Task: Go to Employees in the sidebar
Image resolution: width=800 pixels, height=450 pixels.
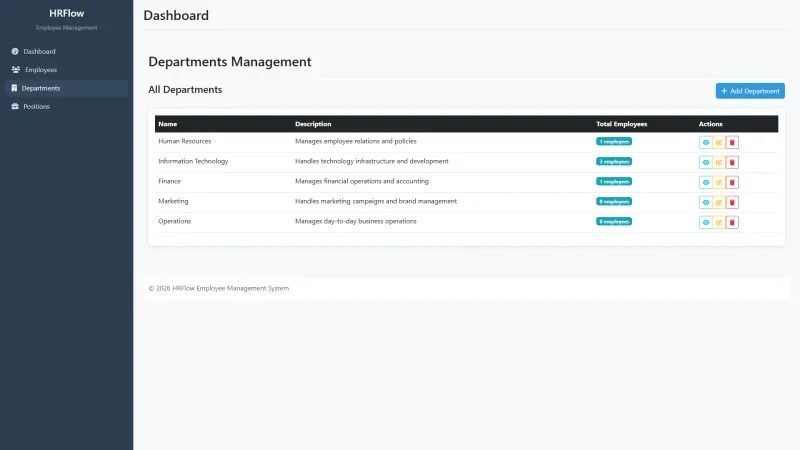Action: coord(66,69)
